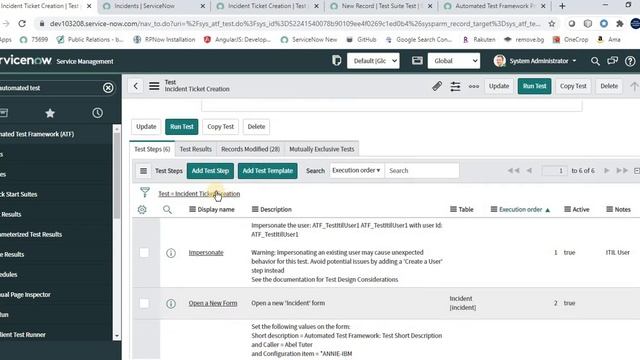This screenshot has height=360, width=640.
Task: Click Copy Test button in the form header
Action: [573, 86]
